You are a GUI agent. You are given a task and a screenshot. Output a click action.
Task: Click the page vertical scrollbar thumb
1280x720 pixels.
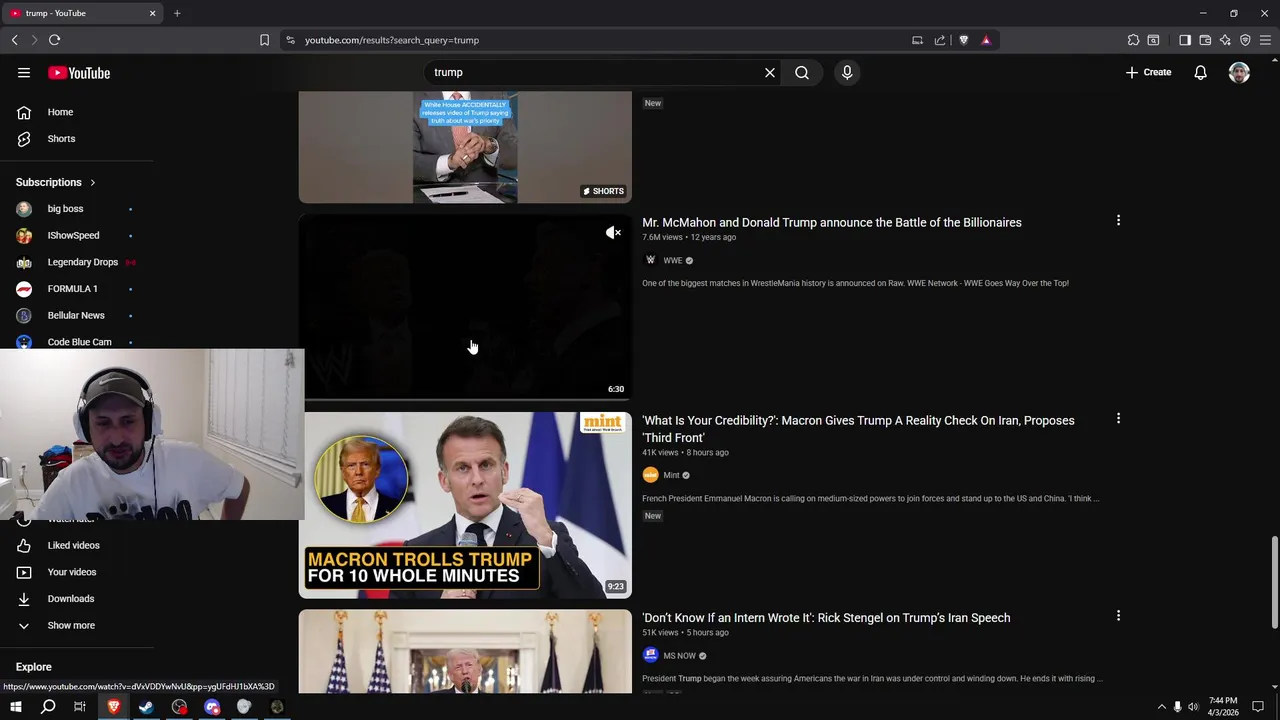(1274, 582)
